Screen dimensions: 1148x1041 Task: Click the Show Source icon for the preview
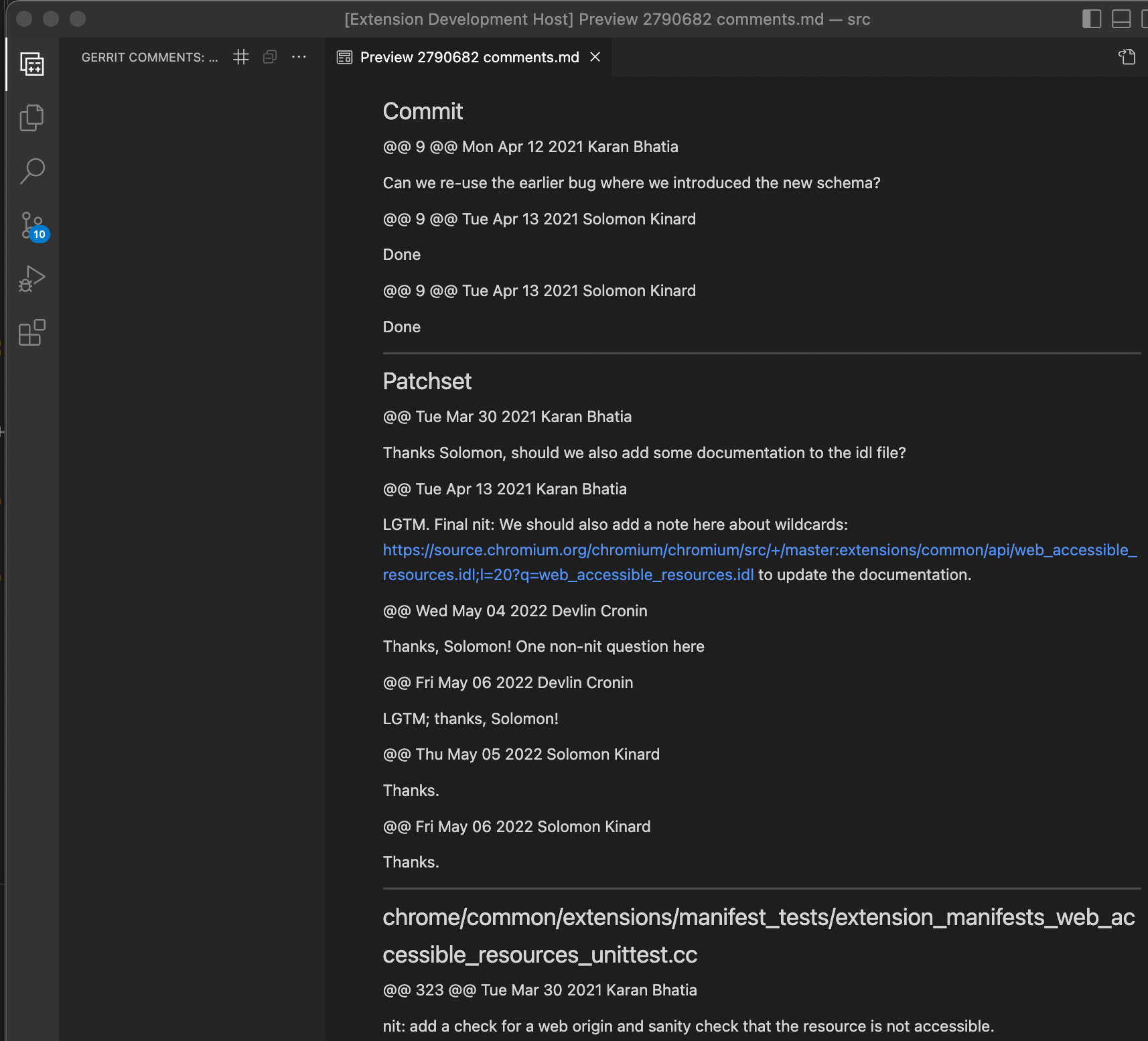tap(1127, 58)
